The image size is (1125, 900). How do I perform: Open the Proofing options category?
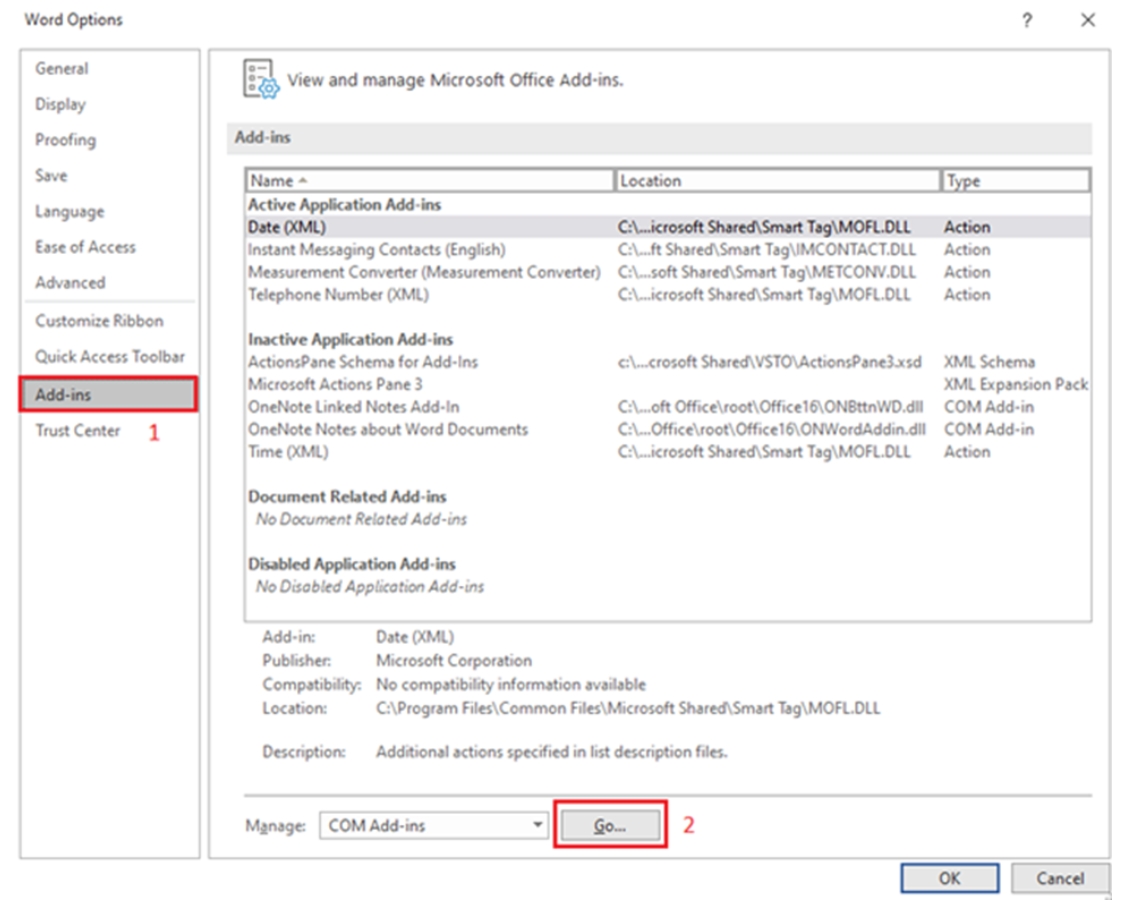pos(65,140)
